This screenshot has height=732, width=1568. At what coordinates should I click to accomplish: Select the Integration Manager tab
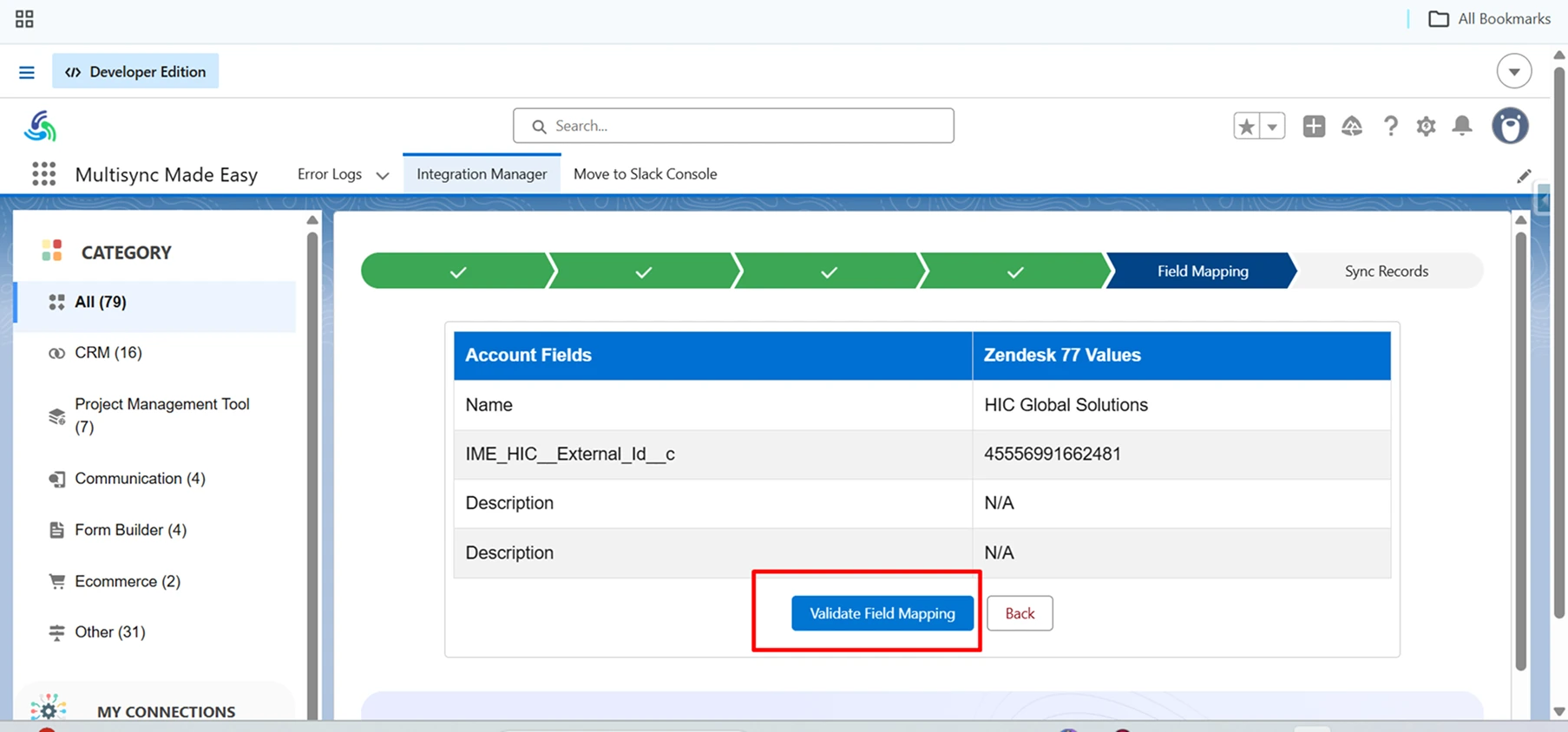click(482, 174)
